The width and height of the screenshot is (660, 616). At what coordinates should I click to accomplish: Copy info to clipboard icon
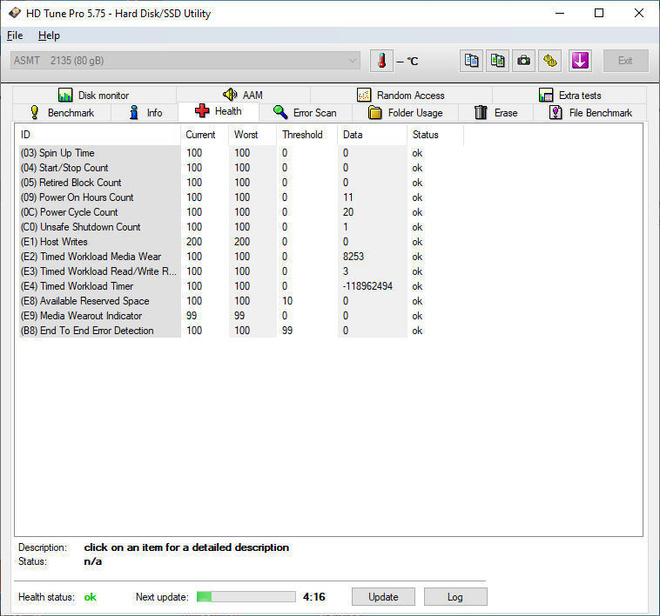pos(471,61)
